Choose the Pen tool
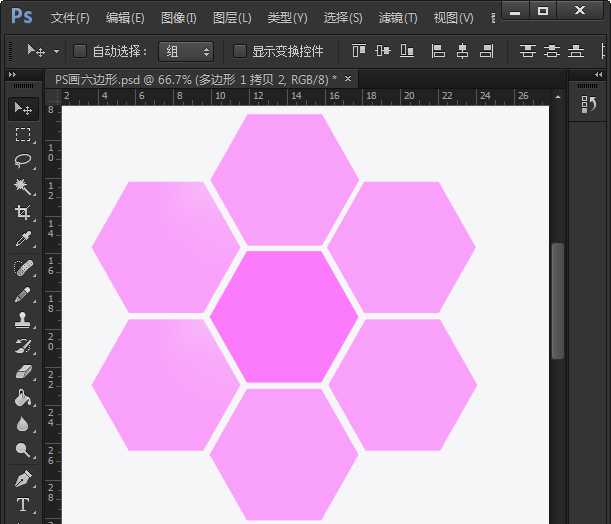The image size is (611, 524). pos(22,478)
